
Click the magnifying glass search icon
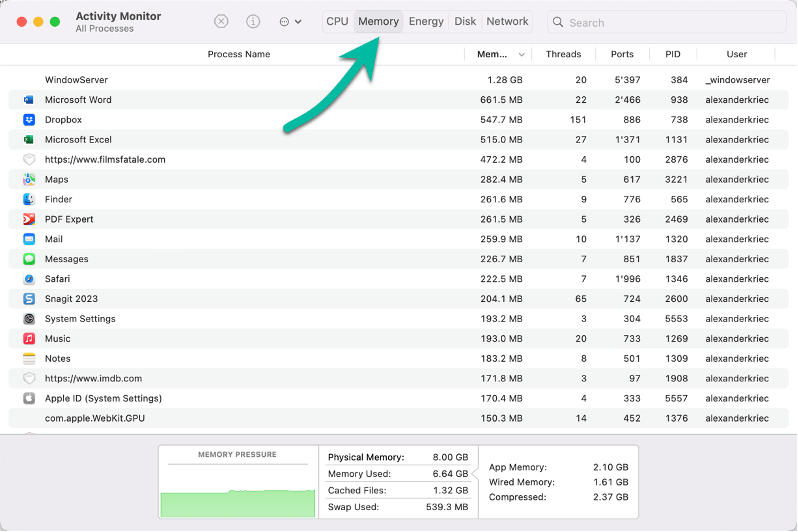[x=558, y=22]
